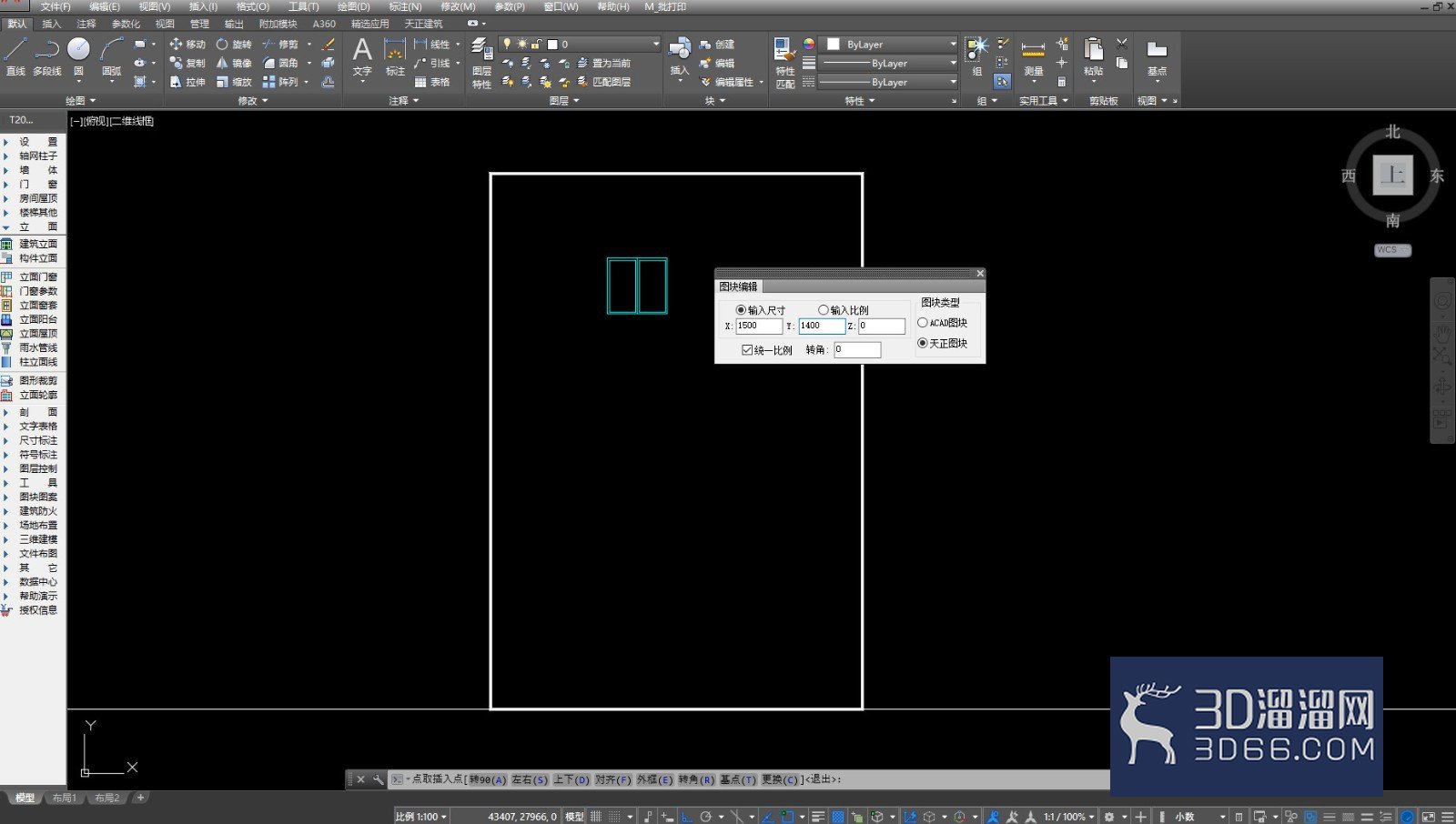Select the 多段线 (Polyline) tool
This screenshot has height=824, width=1456.
tap(47, 56)
